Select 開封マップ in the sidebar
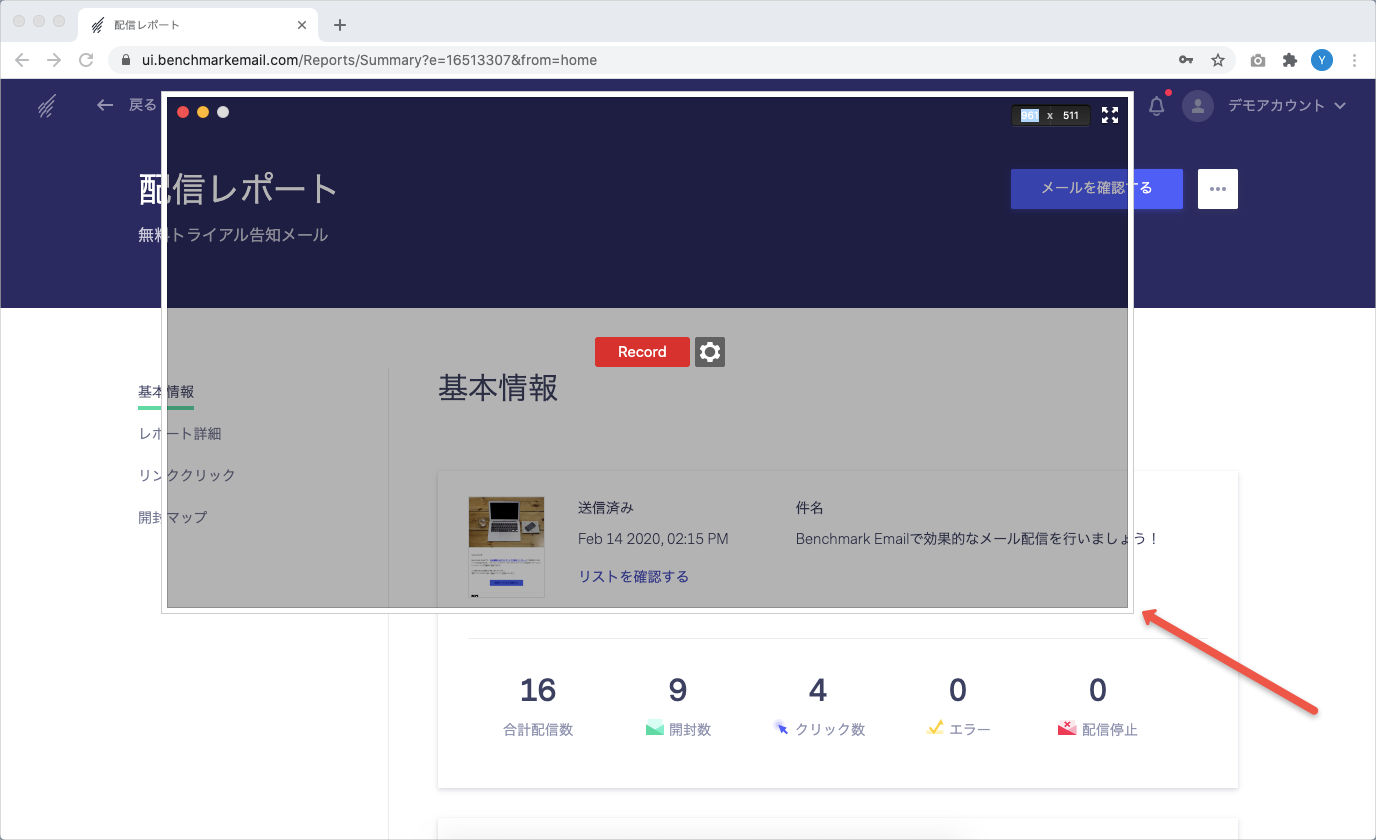 pyautogui.click(x=173, y=517)
